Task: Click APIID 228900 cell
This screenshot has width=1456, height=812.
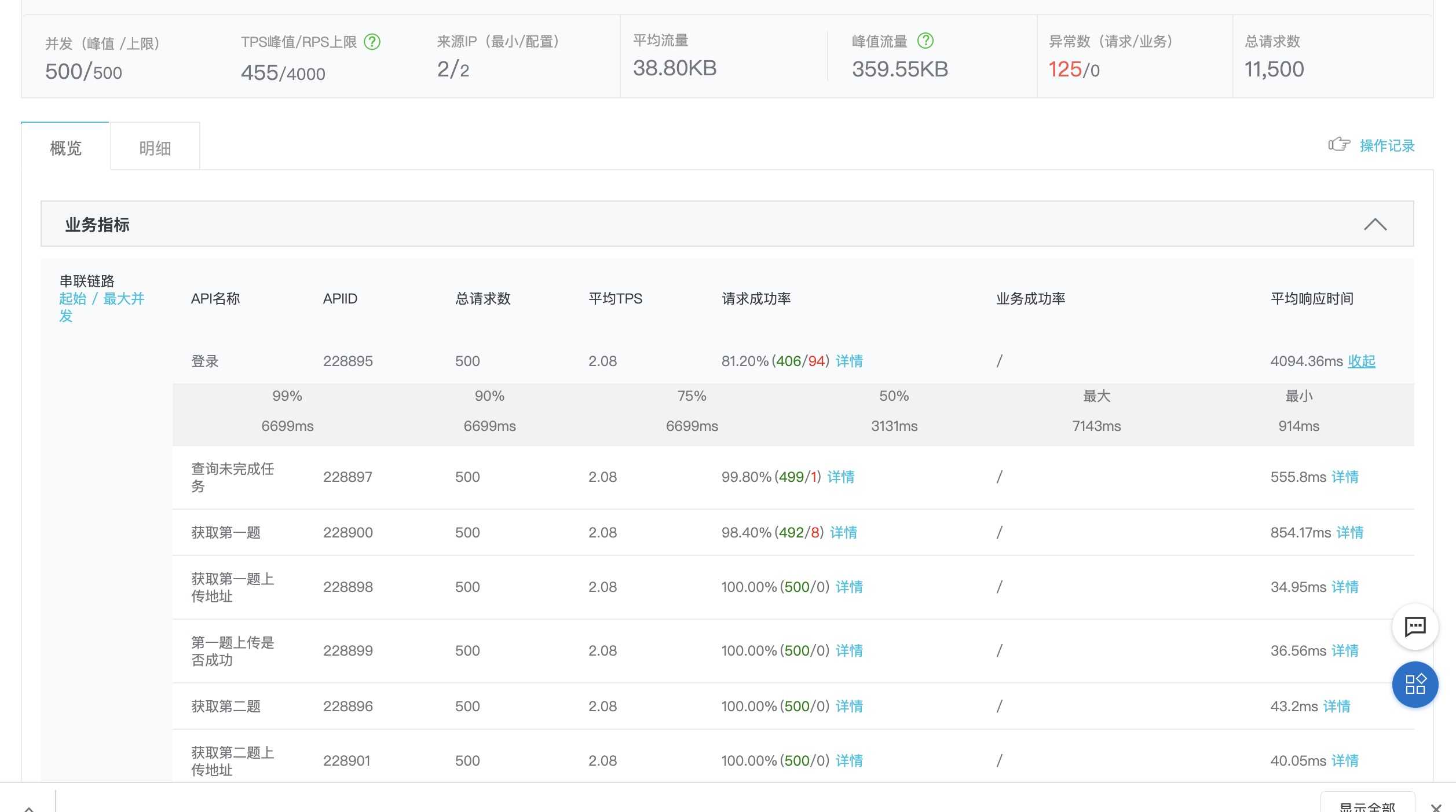Action: [x=347, y=532]
